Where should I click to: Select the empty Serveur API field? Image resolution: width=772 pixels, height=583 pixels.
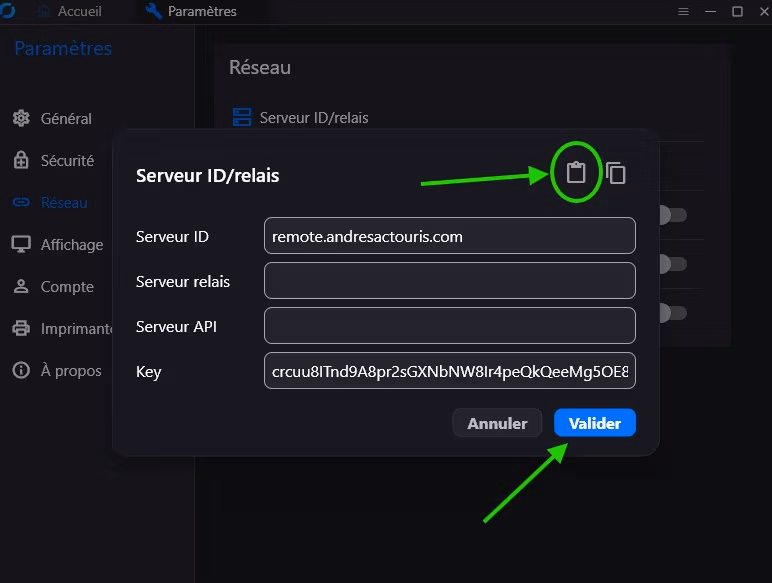[x=450, y=326]
